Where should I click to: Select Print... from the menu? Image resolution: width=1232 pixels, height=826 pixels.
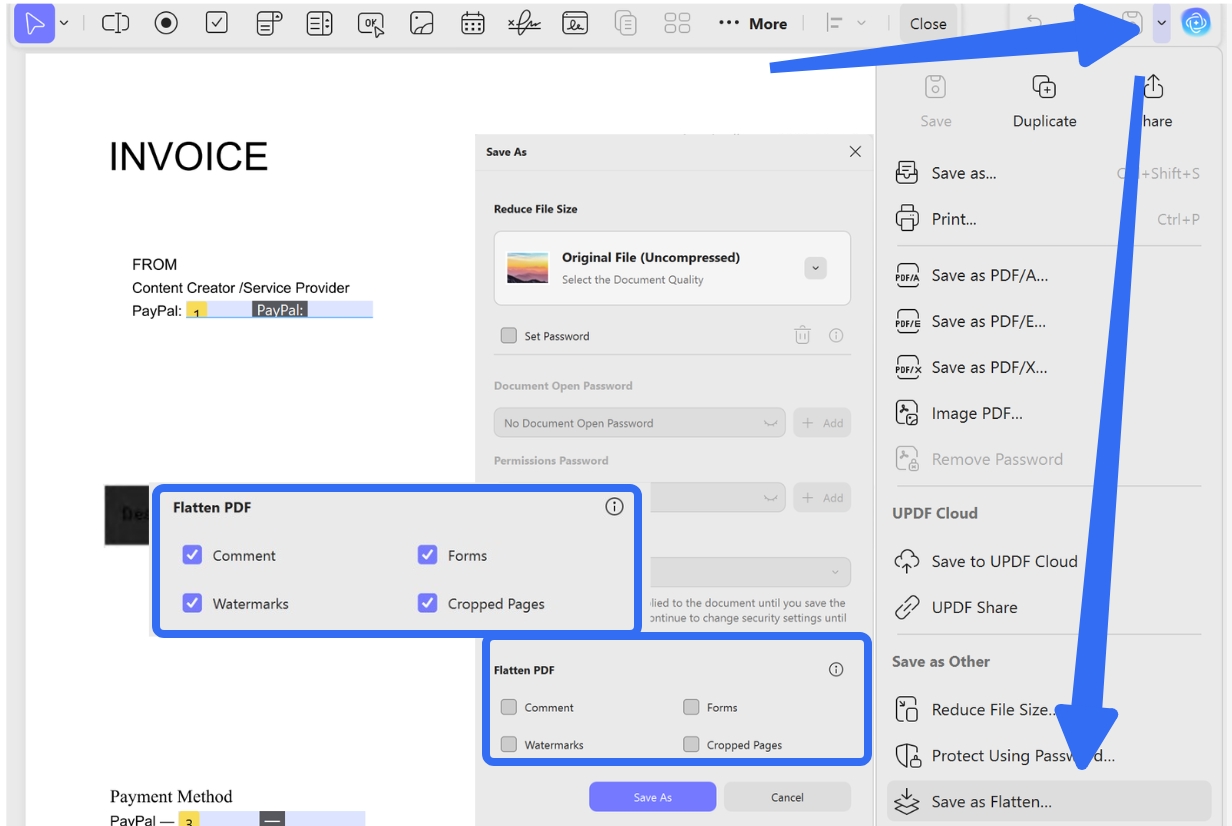tap(1048, 219)
